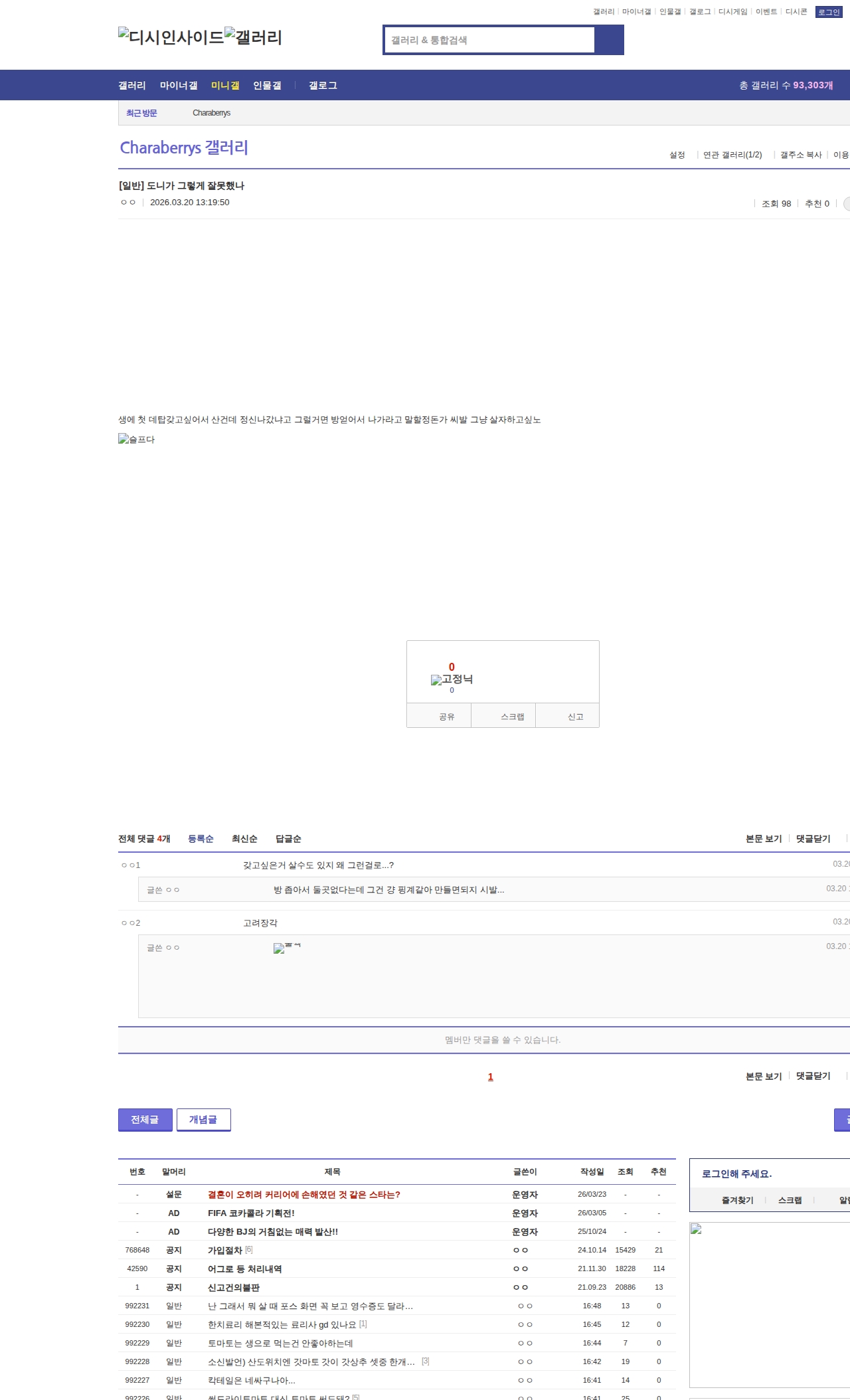Sort comments by 답글순

(x=288, y=839)
